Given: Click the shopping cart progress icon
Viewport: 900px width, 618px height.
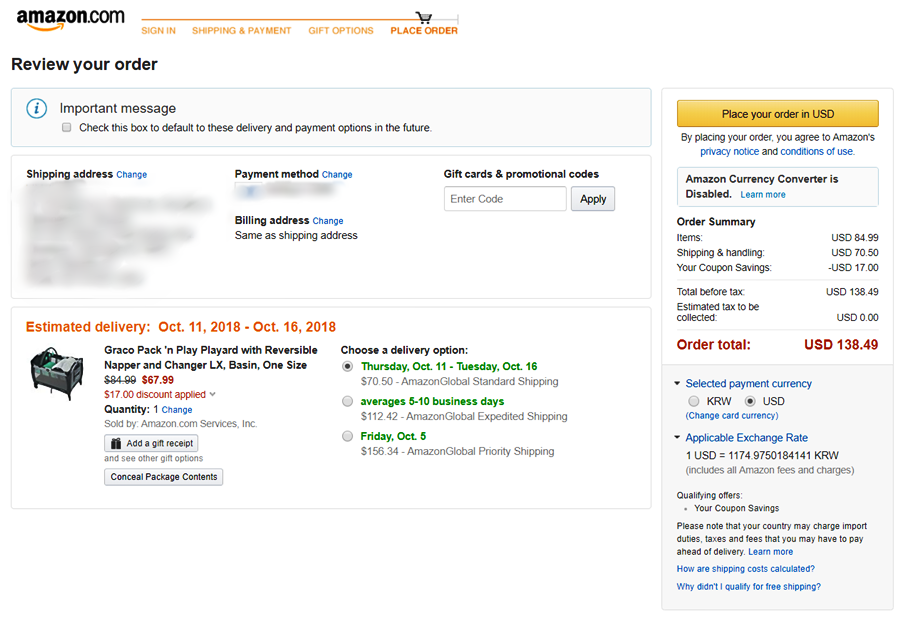Looking at the screenshot, I should [424, 17].
